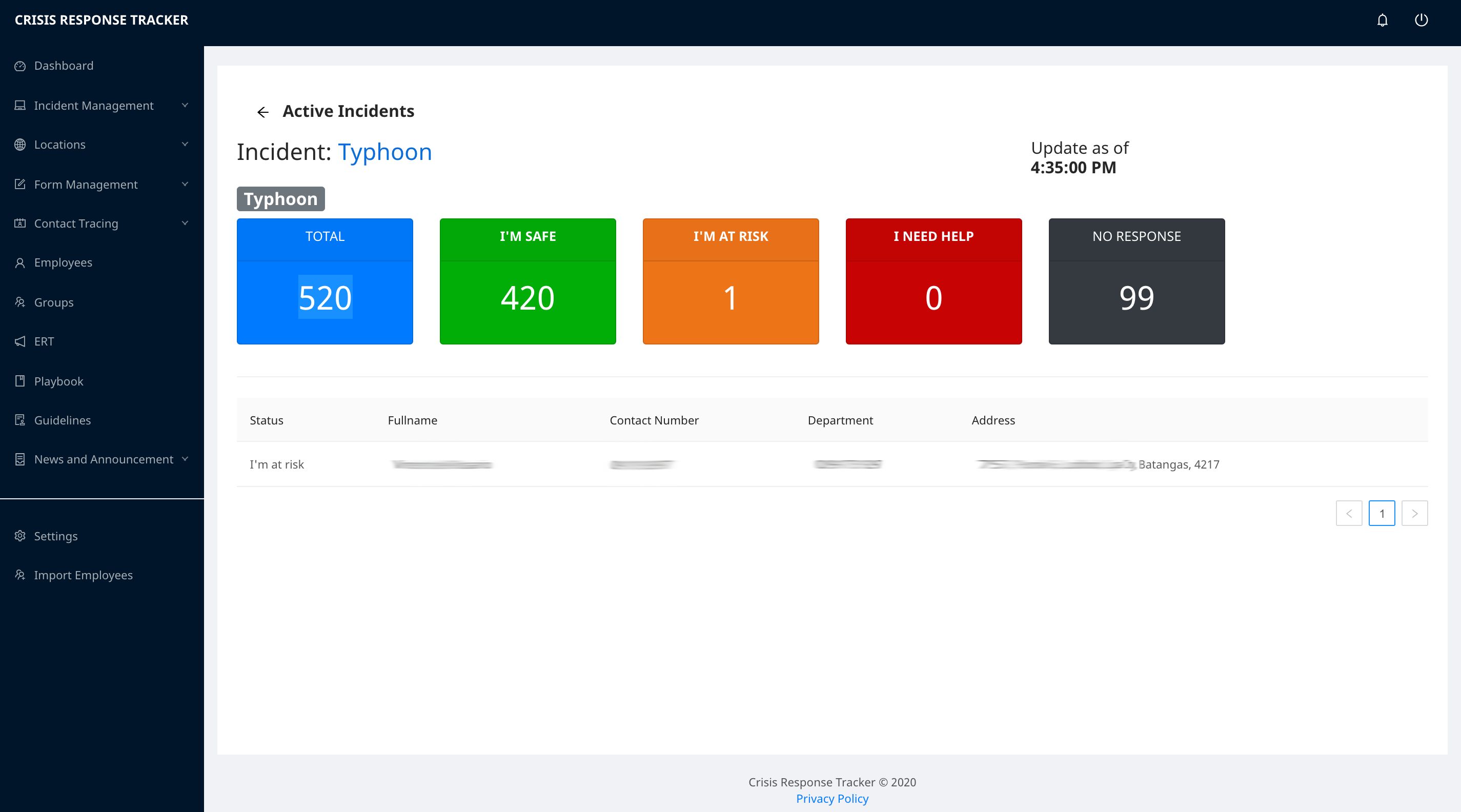
Task: Click the Guidelines document icon
Action: point(20,420)
